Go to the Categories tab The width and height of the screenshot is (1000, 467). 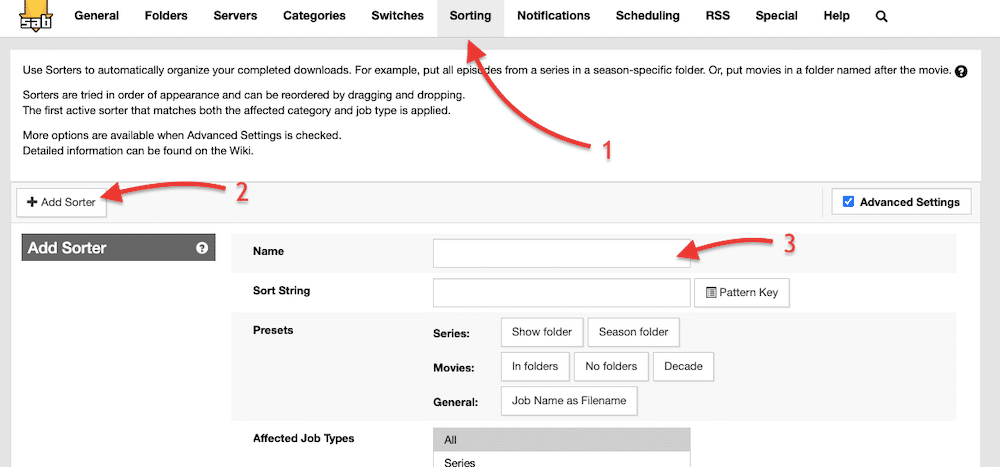pos(314,16)
